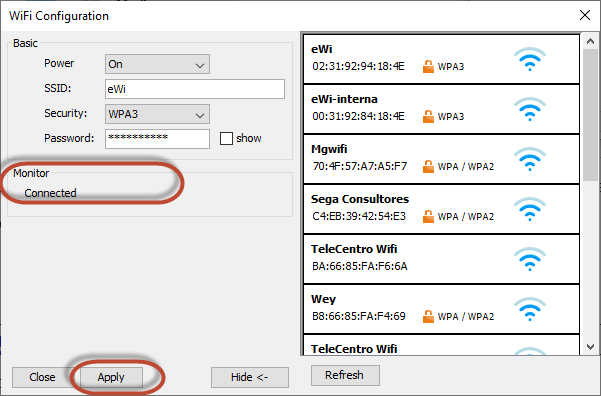Click into the SSID input field
Viewport: 601px width, 396px height.
195,89
